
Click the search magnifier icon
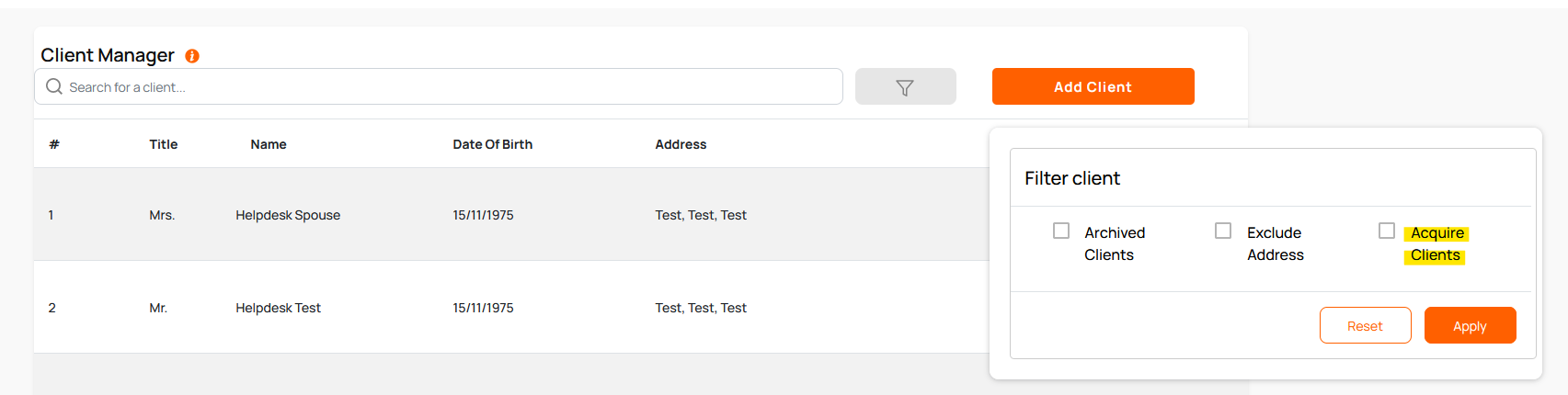54,86
